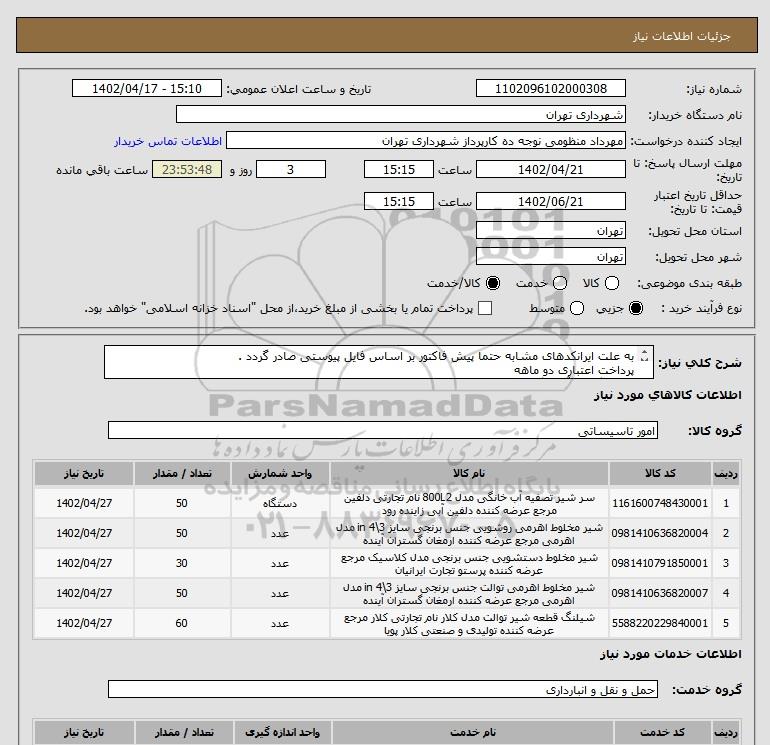Image resolution: width=770 pixels, height=745 pixels.
Task: Select the کالا radio button
Action: (x=612, y=283)
